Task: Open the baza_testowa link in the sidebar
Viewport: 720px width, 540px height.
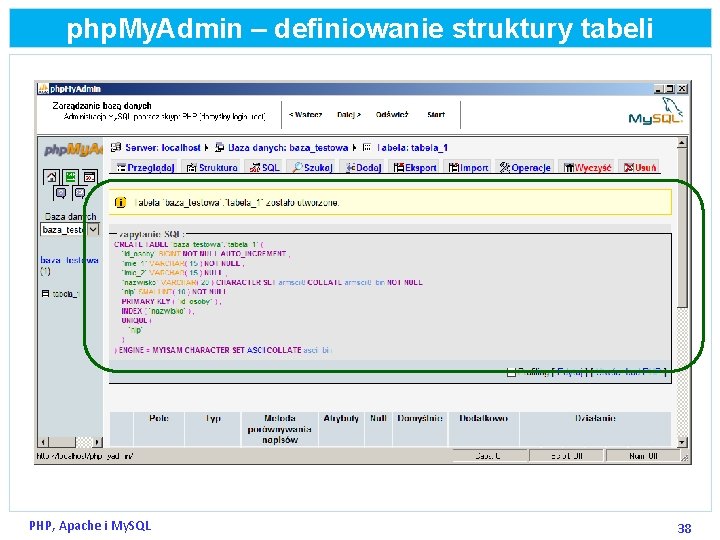Action: coord(69,260)
